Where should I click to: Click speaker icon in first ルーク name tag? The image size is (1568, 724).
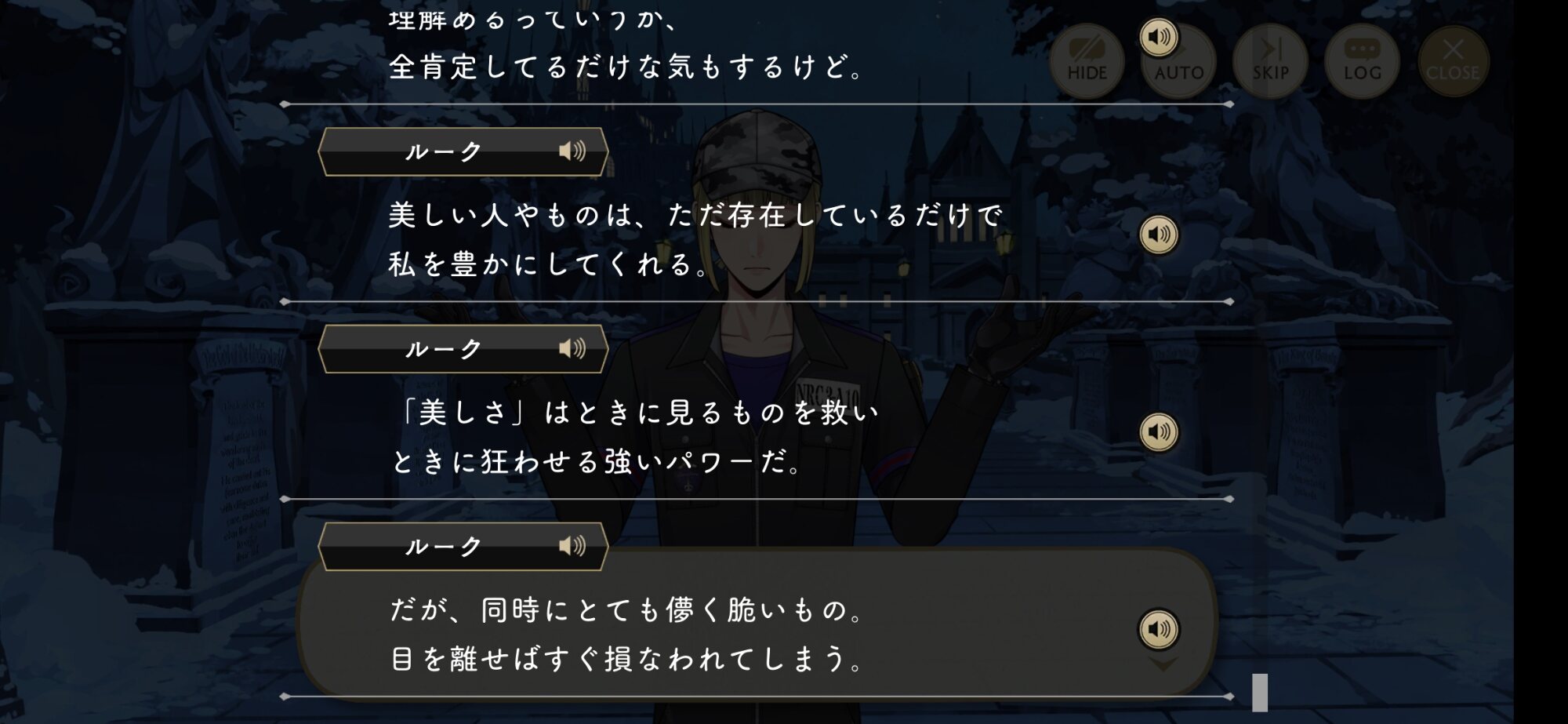[572, 151]
